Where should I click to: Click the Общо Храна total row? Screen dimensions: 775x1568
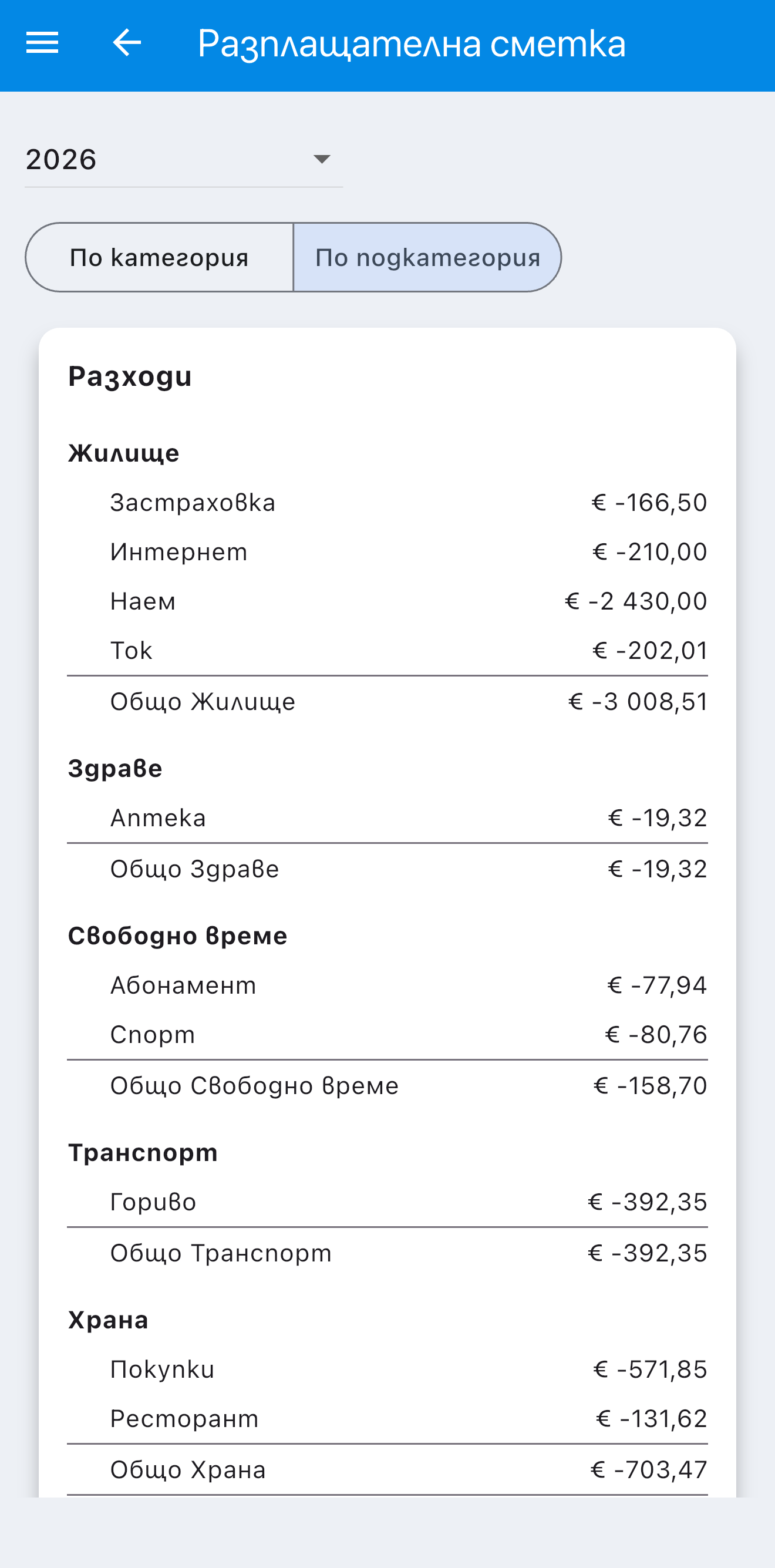(x=387, y=1470)
